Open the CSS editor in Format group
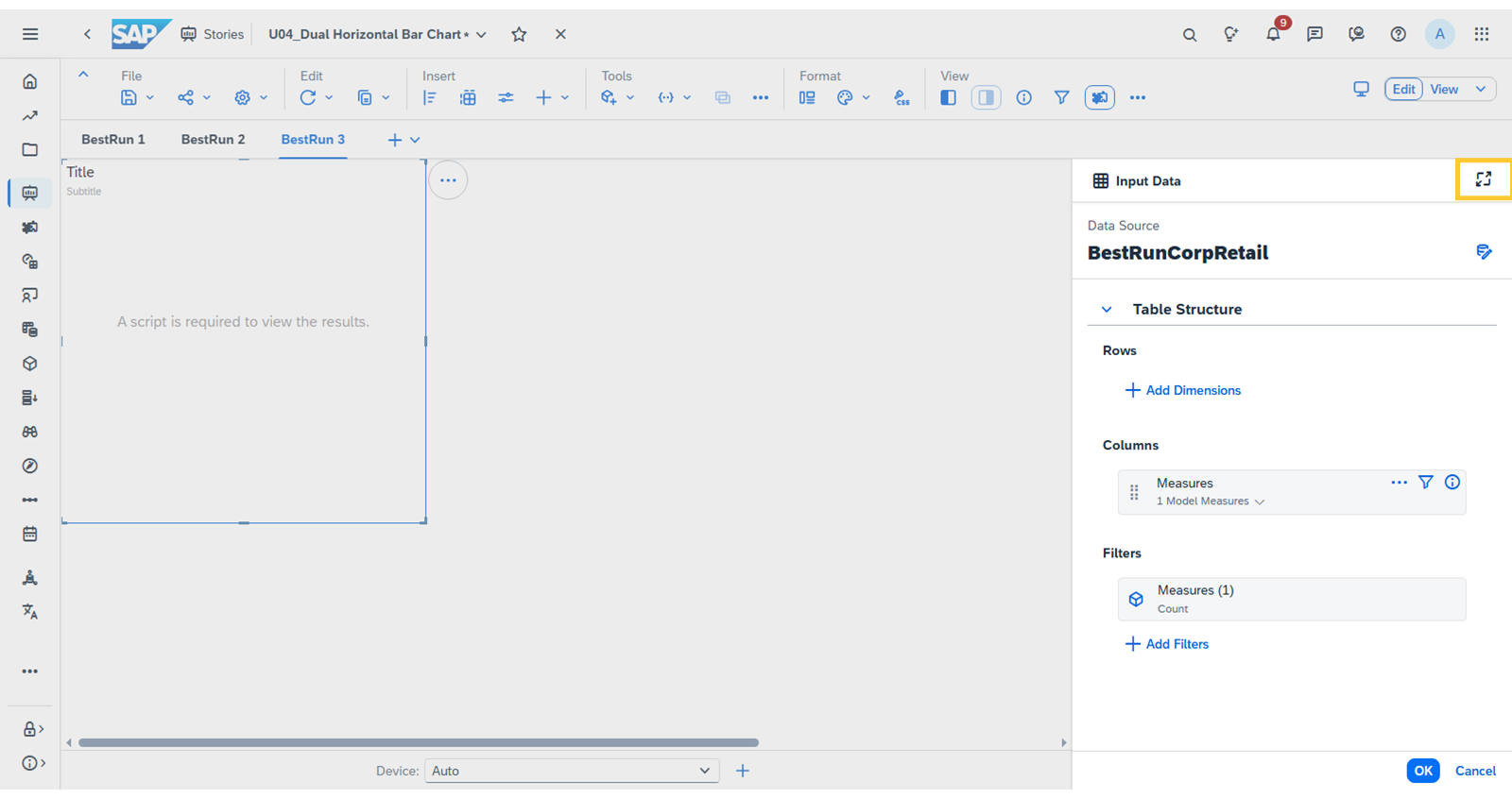The height and width of the screenshot is (799, 1512). pyautogui.click(x=902, y=97)
